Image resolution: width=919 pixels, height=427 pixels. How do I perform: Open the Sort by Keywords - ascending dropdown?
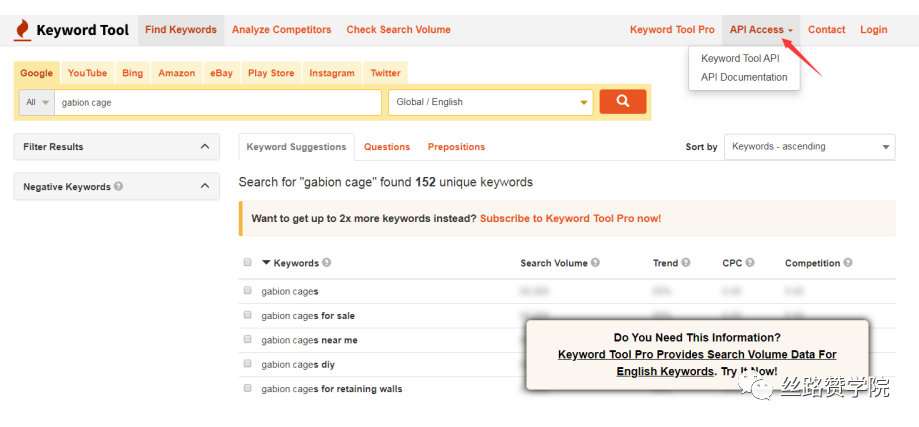[x=809, y=146]
